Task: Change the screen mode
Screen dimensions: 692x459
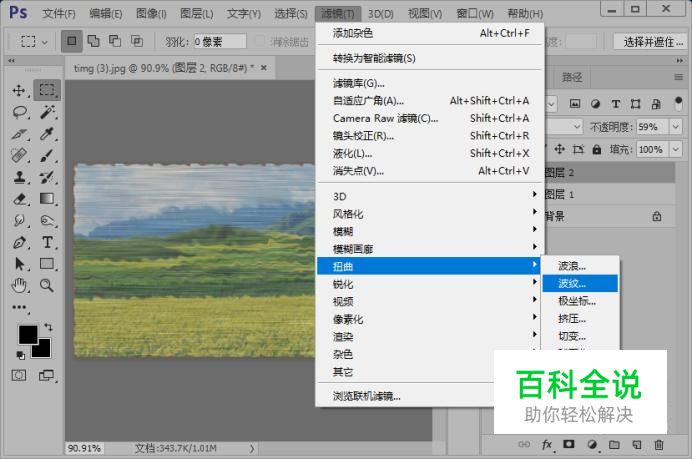Action: (46, 376)
